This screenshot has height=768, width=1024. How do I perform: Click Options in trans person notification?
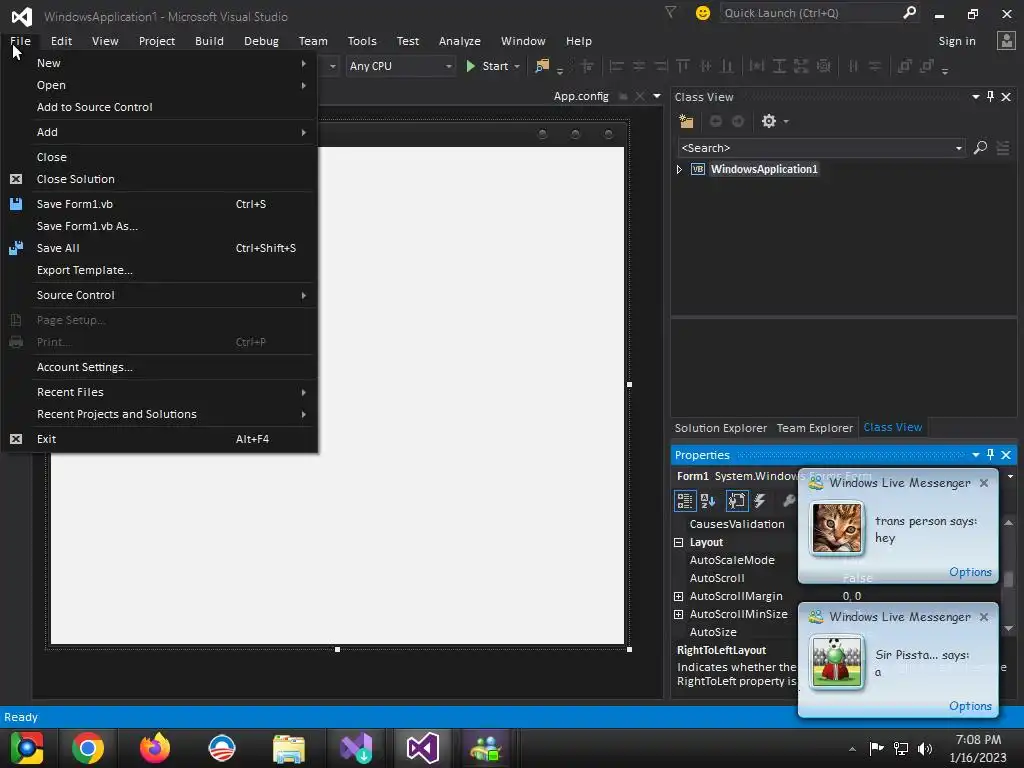pos(970,571)
